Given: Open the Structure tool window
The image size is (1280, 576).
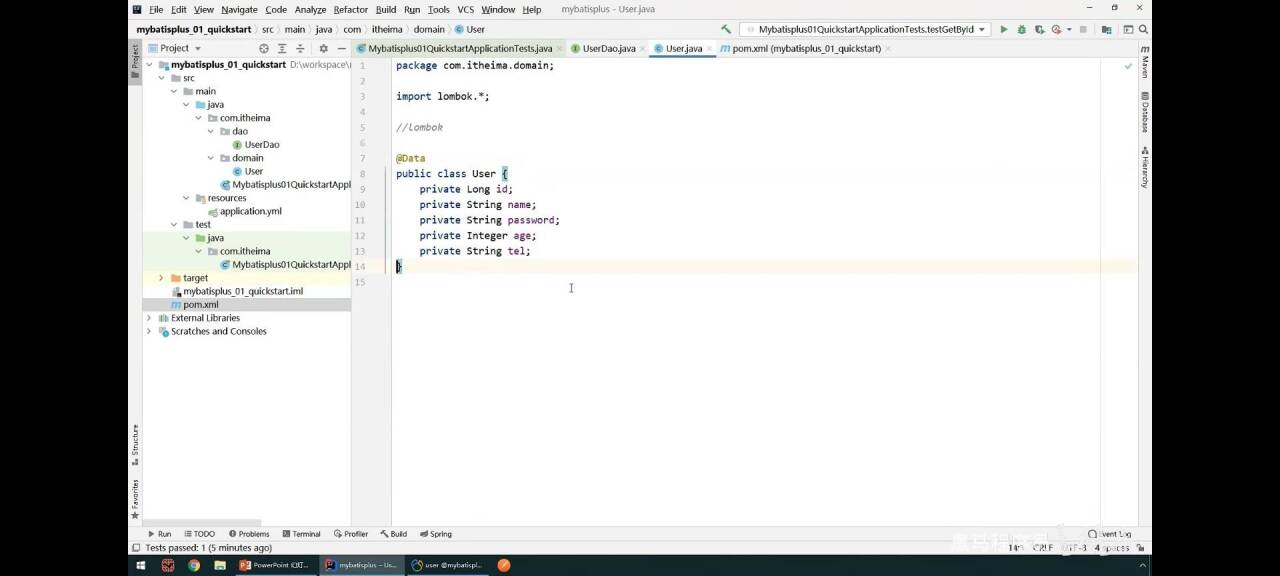Looking at the screenshot, I should click(135, 445).
